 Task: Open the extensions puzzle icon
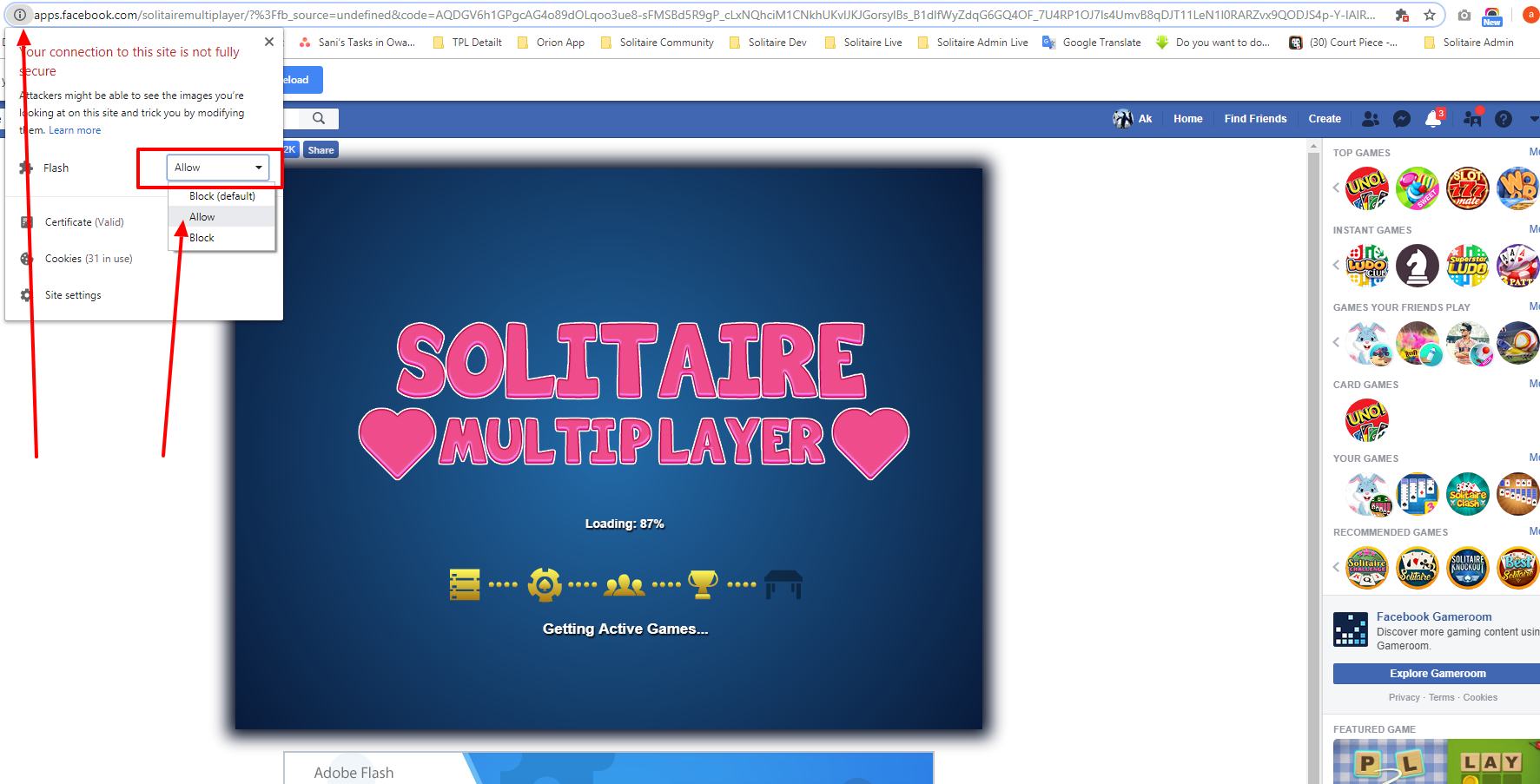1402,15
